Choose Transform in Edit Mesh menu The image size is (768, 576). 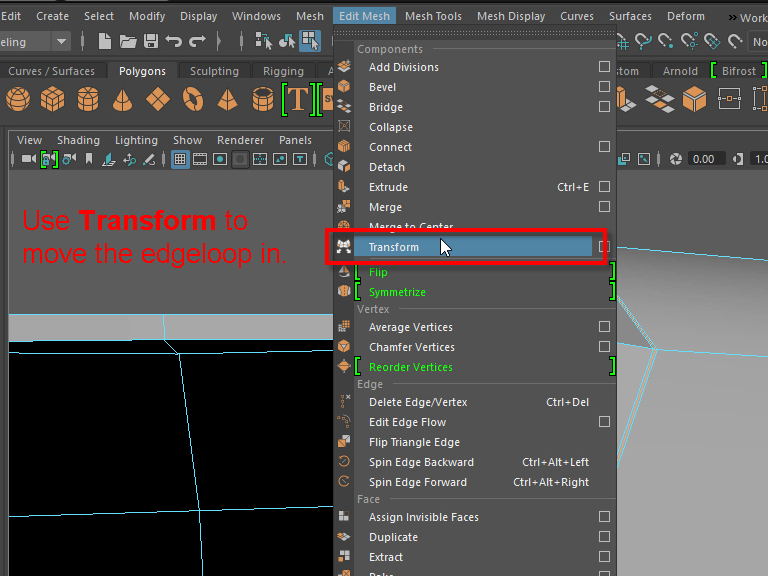click(x=394, y=247)
